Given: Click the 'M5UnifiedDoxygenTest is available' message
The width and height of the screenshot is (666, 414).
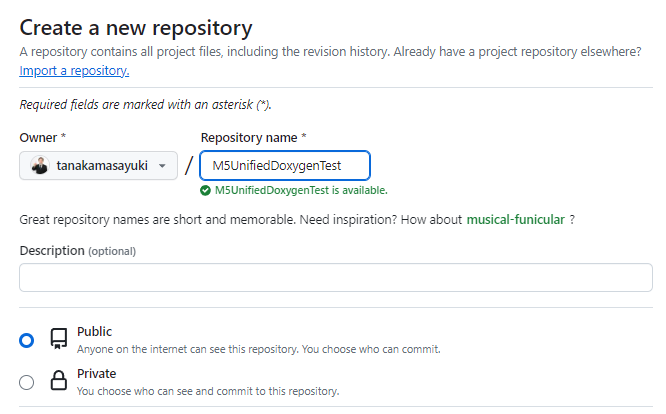Looking at the screenshot, I should (x=301, y=190).
